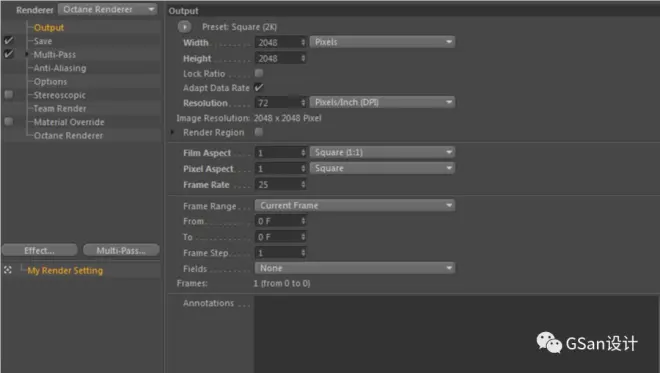Click the Width field stepper arrows

[303, 42]
